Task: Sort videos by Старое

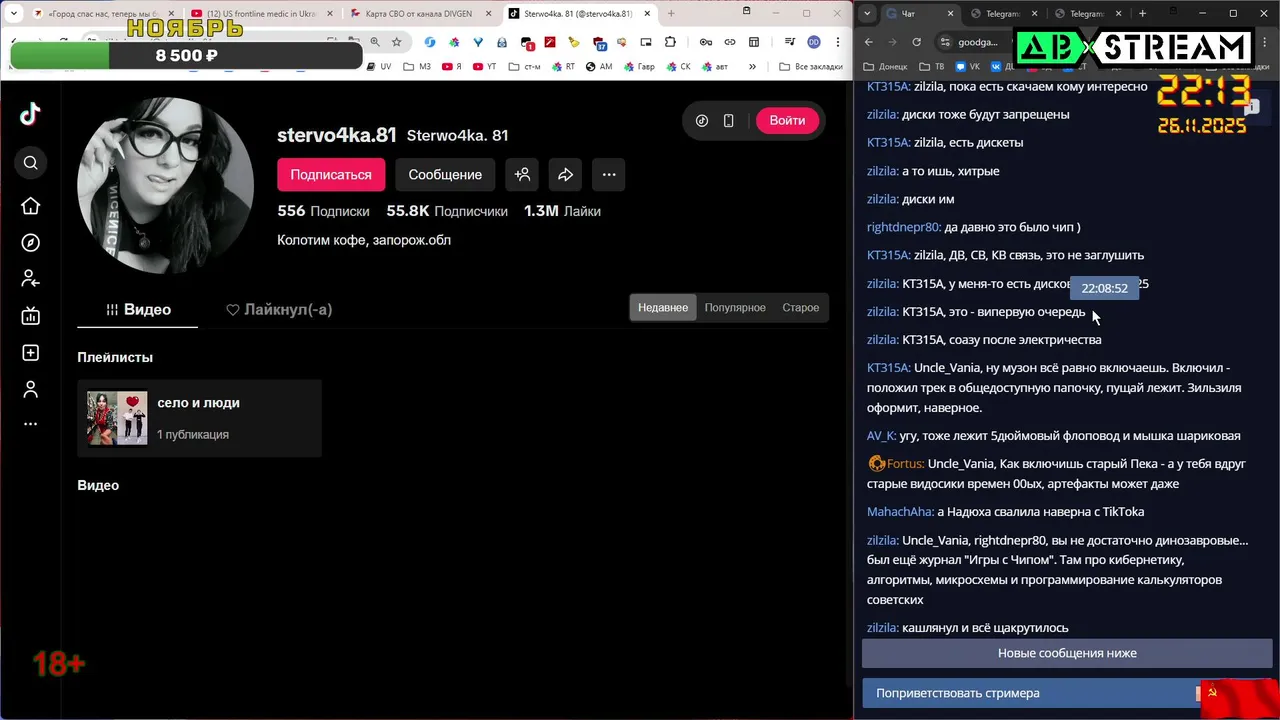Action: (x=800, y=307)
